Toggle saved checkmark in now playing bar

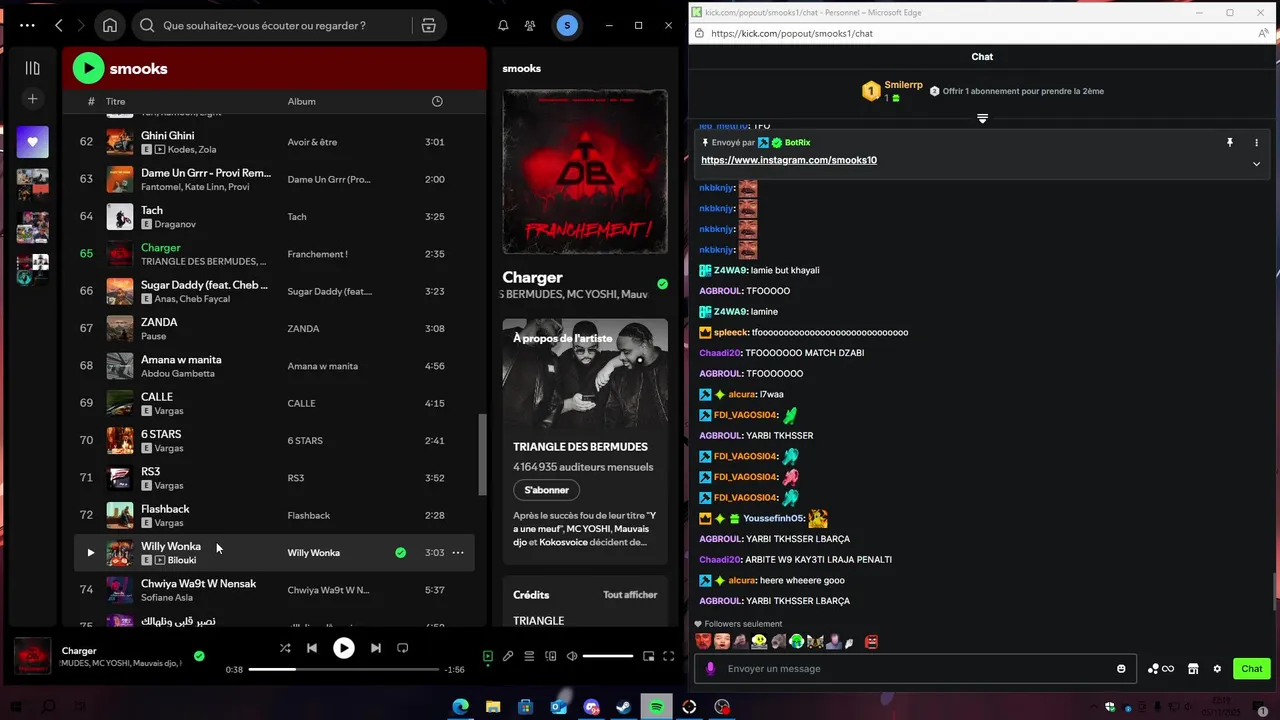tap(199, 656)
